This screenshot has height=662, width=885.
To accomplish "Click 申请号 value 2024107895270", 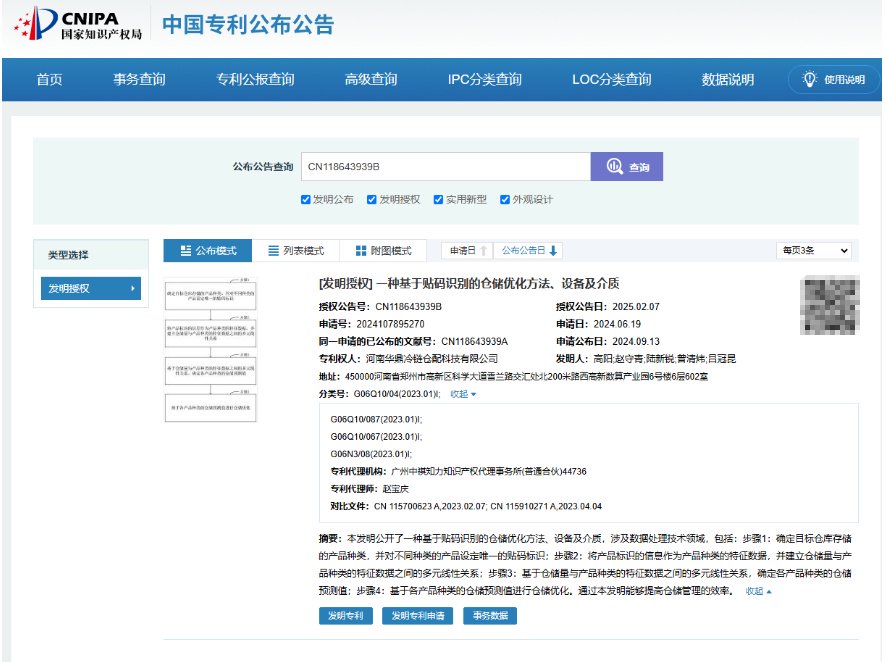I will coord(391,324).
